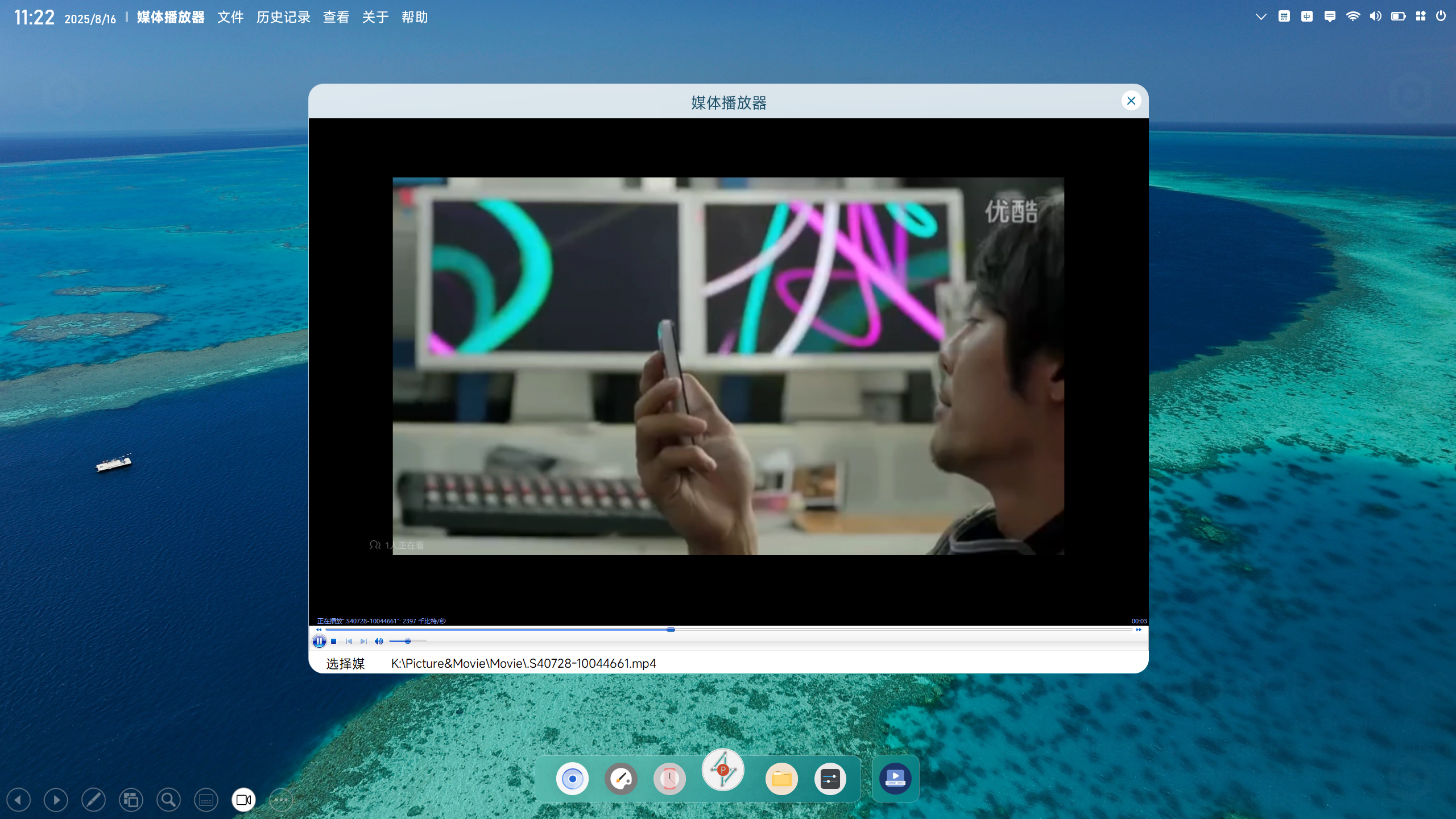Open the 关于 menu
Image resolution: width=1456 pixels, height=819 pixels.
click(375, 17)
